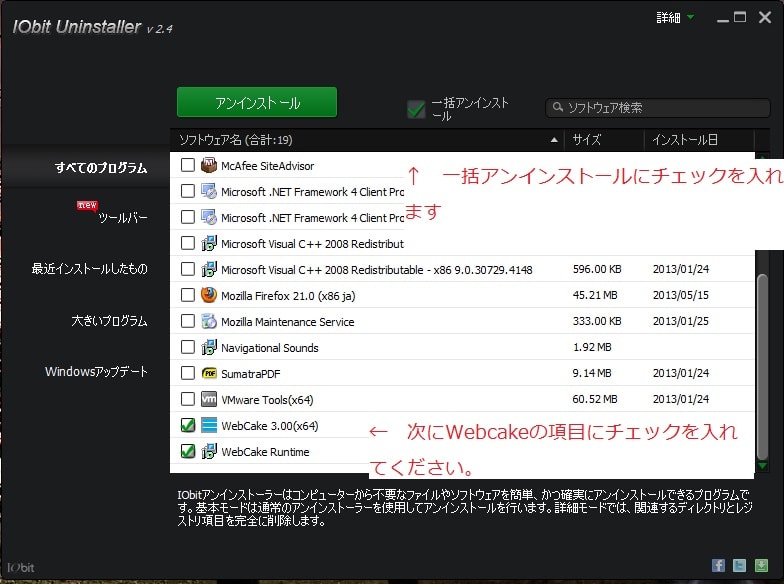Screen dimensions: 784x584
Task: Check the McAfee SiteAdvisor checkbox
Action: 188,165
